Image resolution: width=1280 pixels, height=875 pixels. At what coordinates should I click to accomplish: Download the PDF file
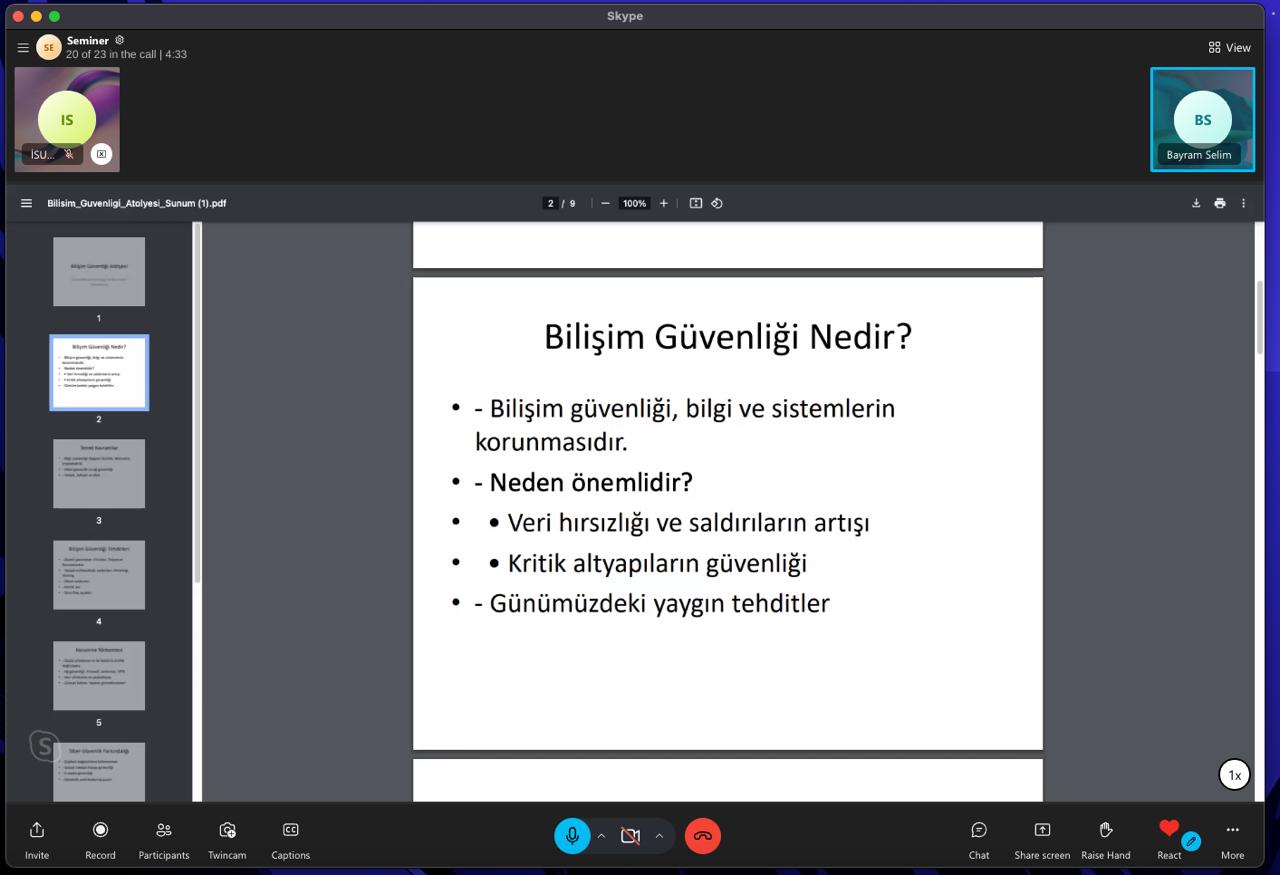coord(1196,203)
